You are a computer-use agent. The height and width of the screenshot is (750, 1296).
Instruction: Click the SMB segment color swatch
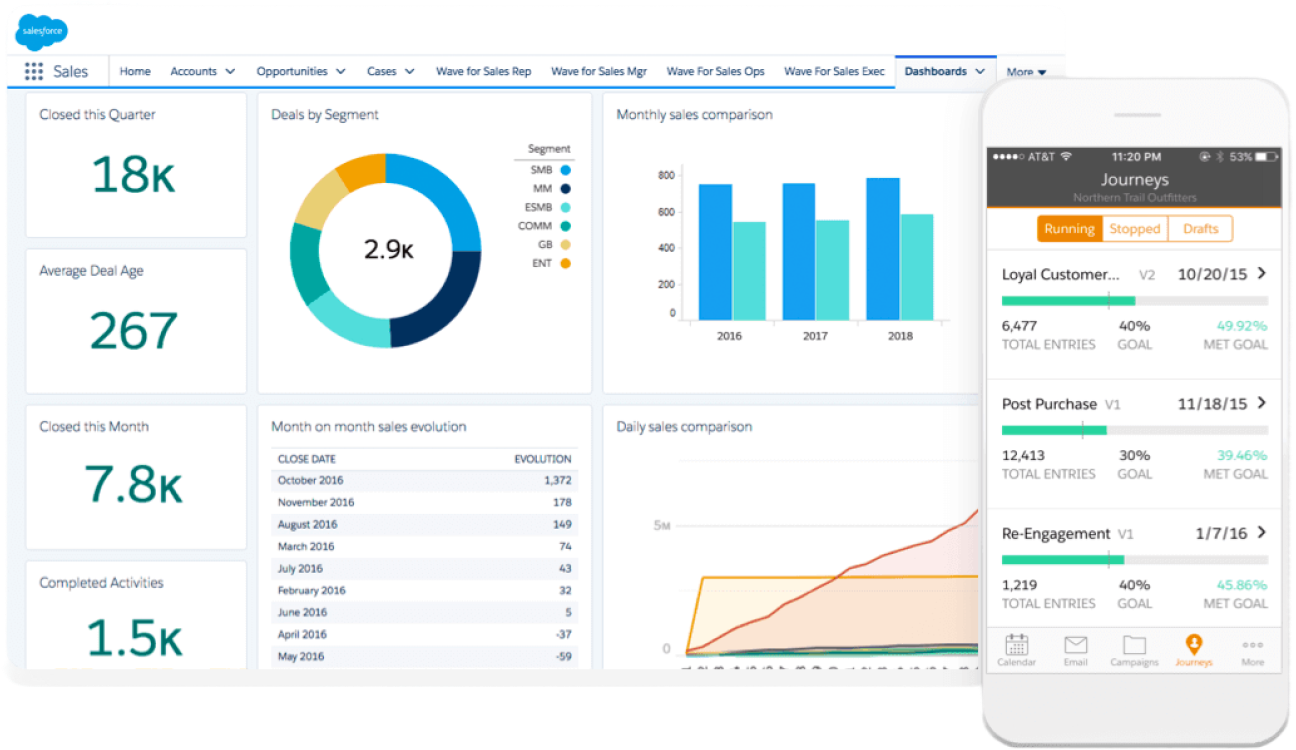tap(566, 170)
